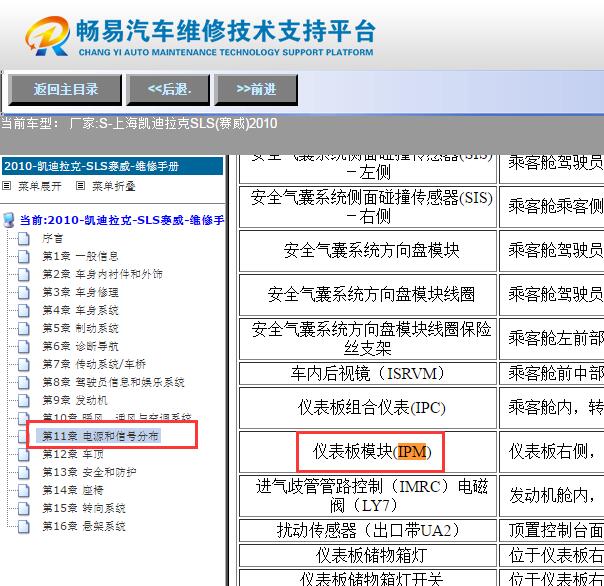
Task: Click the 当前车型 vehicle info text
Action: (x=139, y=124)
